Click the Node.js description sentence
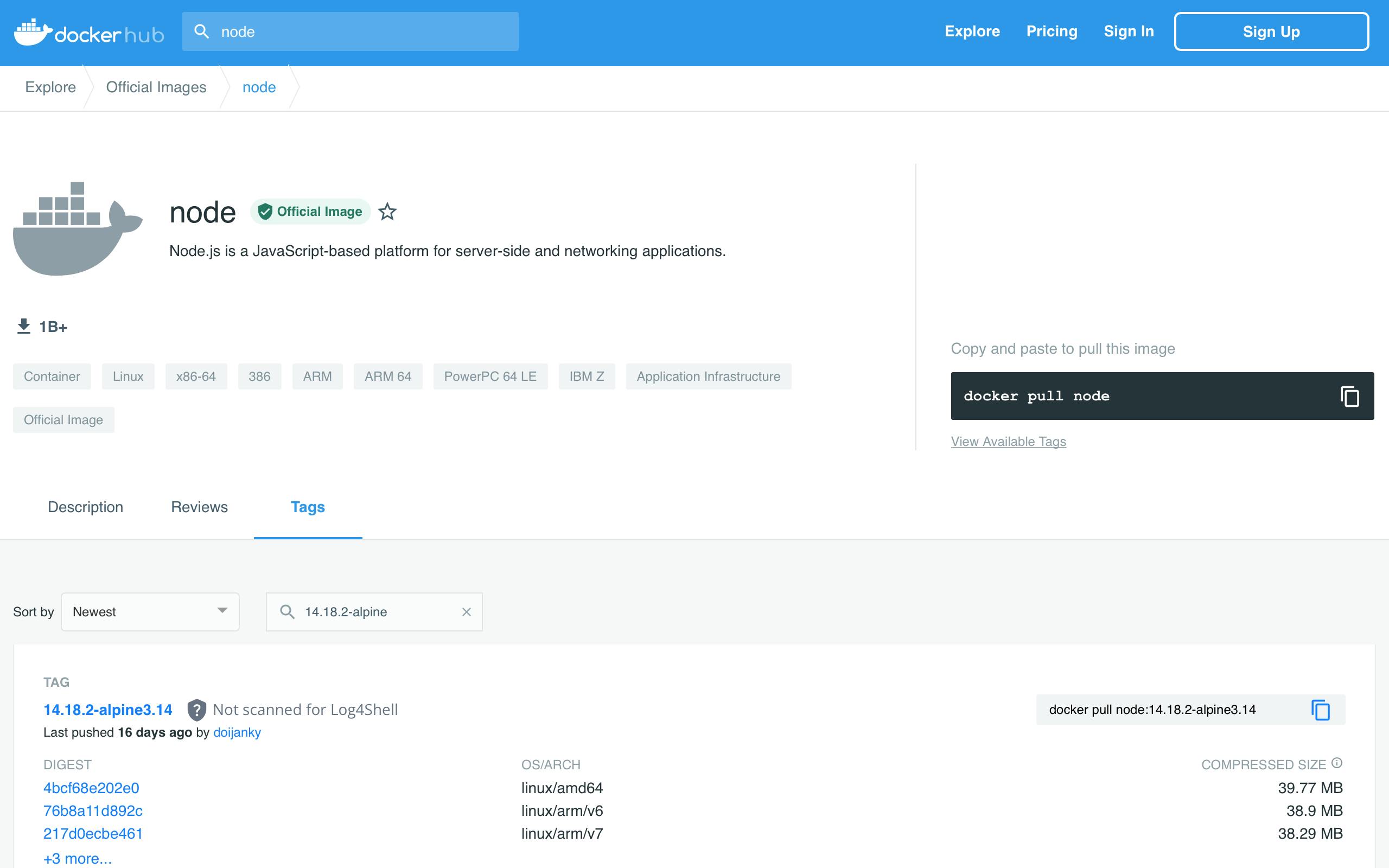 447,251
